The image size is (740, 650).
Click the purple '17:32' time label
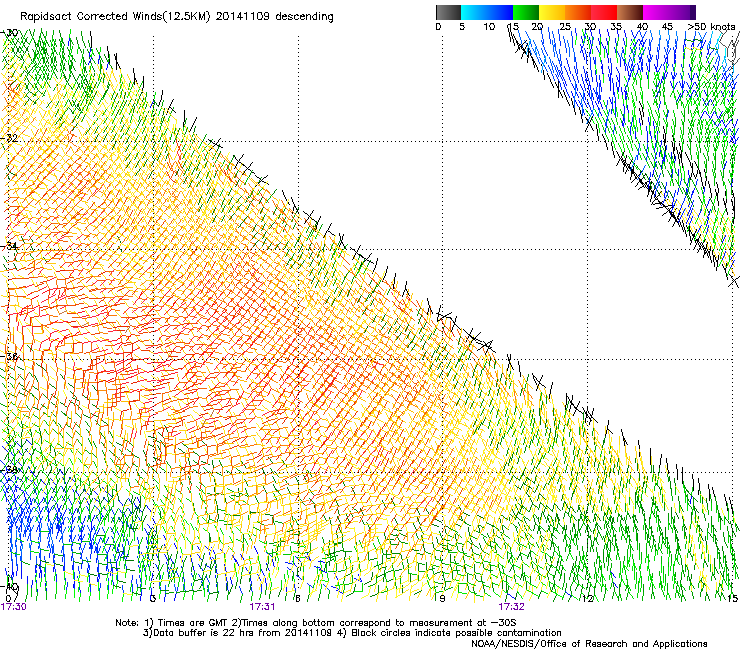point(512,607)
